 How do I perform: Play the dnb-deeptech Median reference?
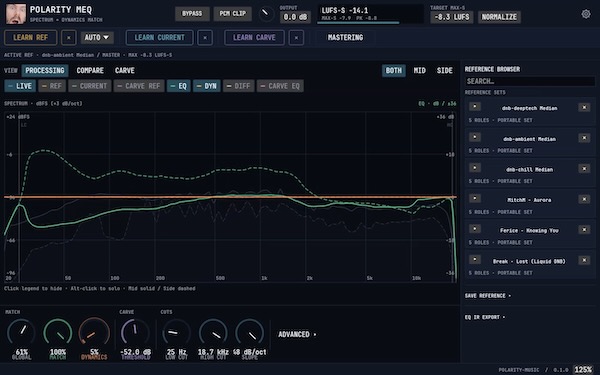[475, 106]
